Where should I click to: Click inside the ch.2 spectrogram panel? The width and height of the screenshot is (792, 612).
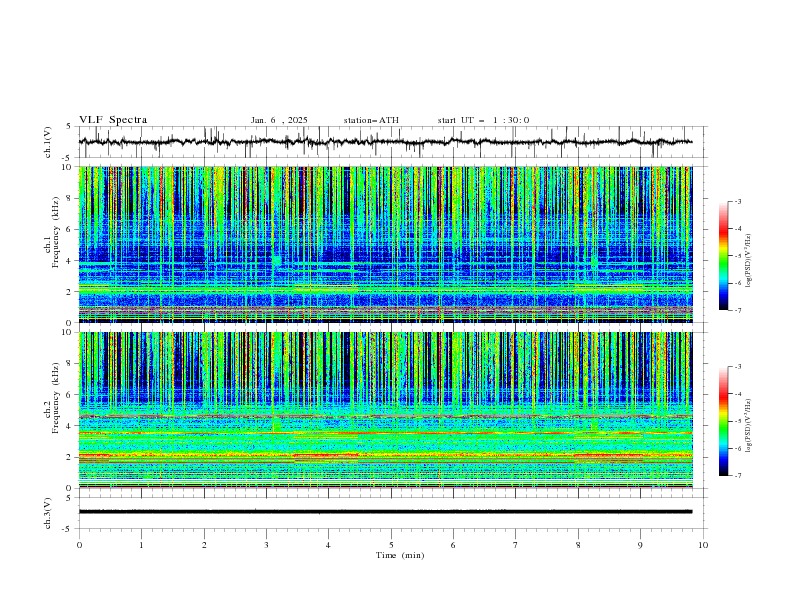point(385,410)
